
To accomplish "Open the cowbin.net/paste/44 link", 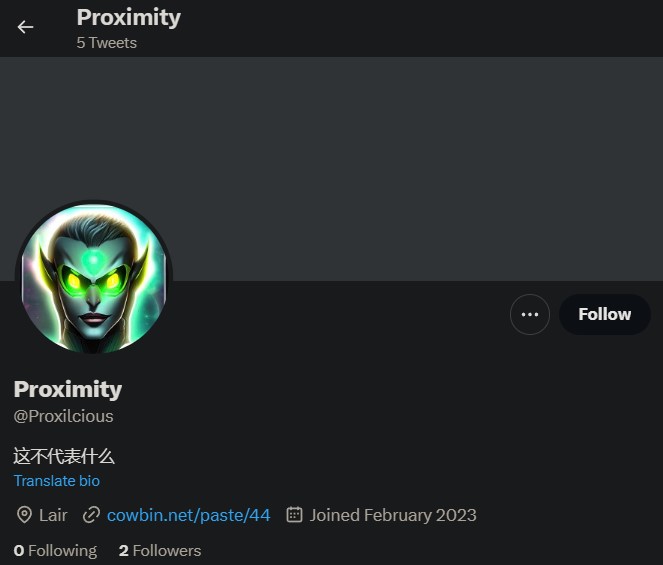I will [x=189, y=515].
